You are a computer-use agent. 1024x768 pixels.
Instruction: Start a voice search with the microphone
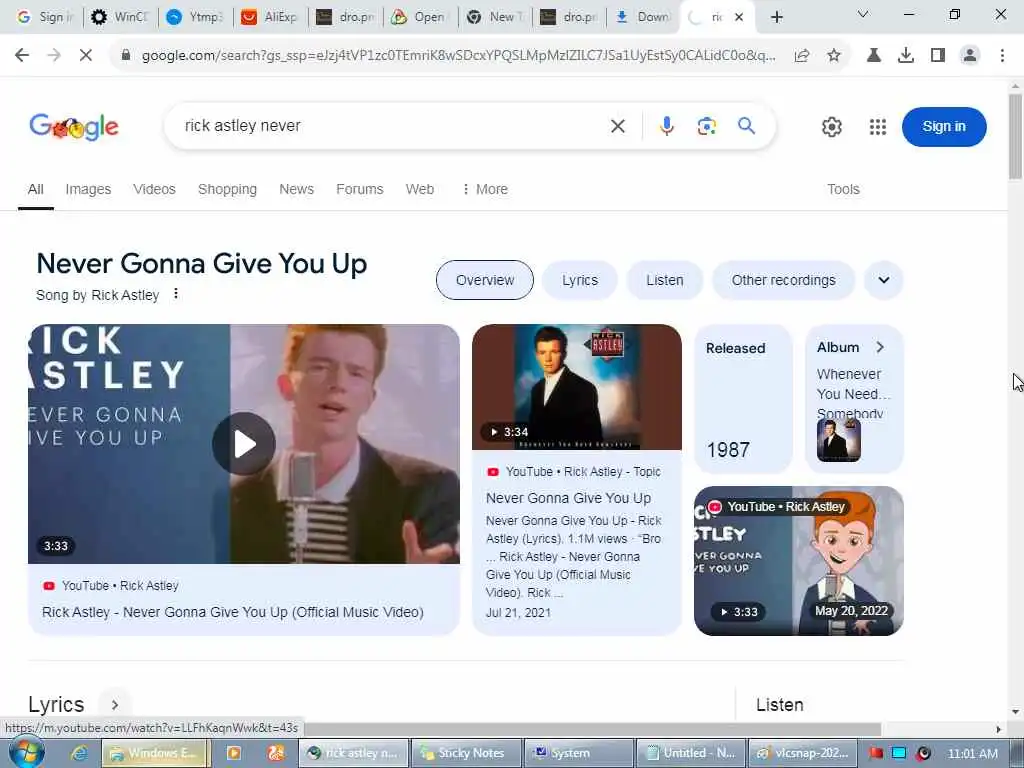click(x=666, y=126)
